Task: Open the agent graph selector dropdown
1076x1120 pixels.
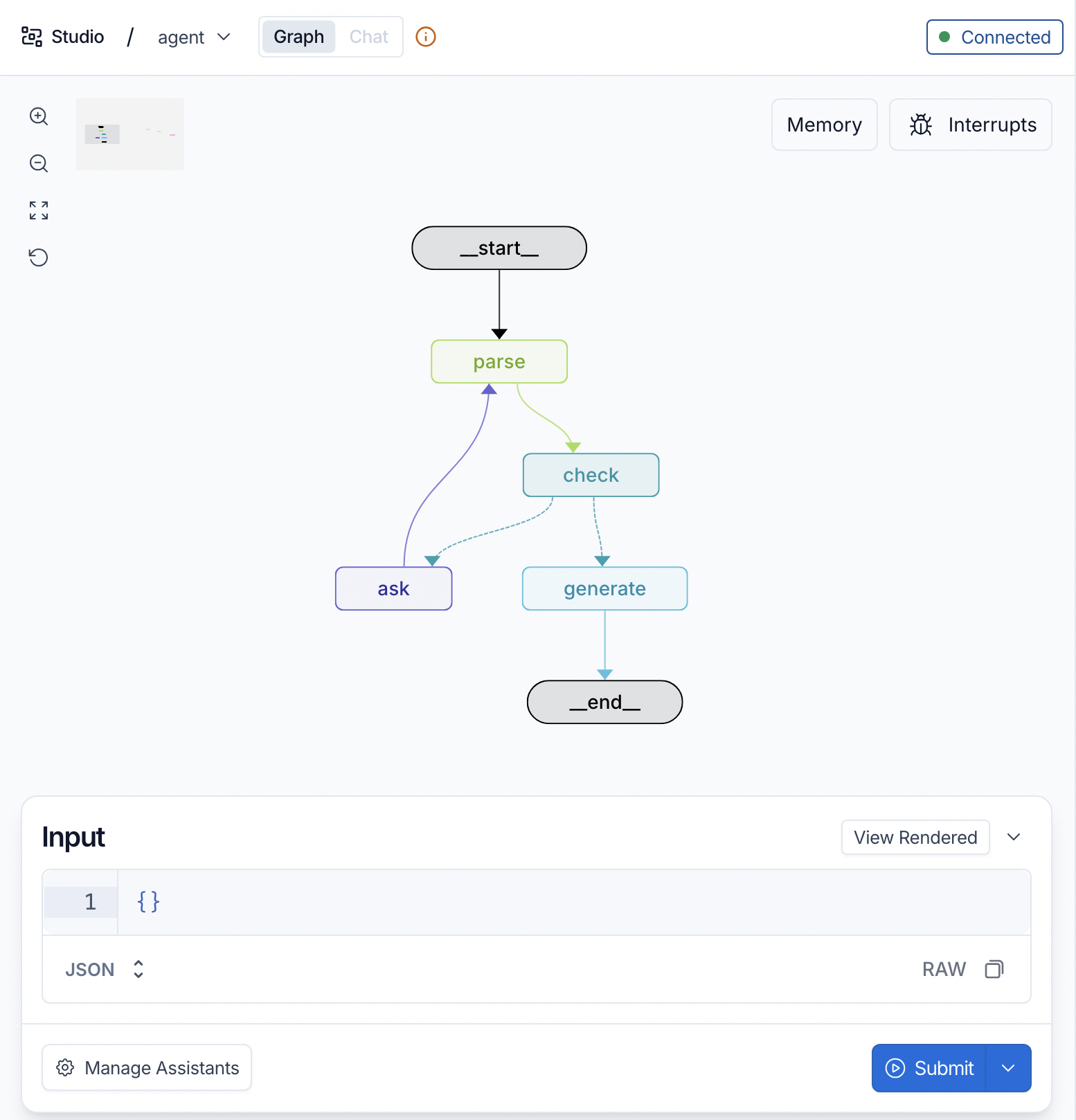Action: click(x=194, y=37)
